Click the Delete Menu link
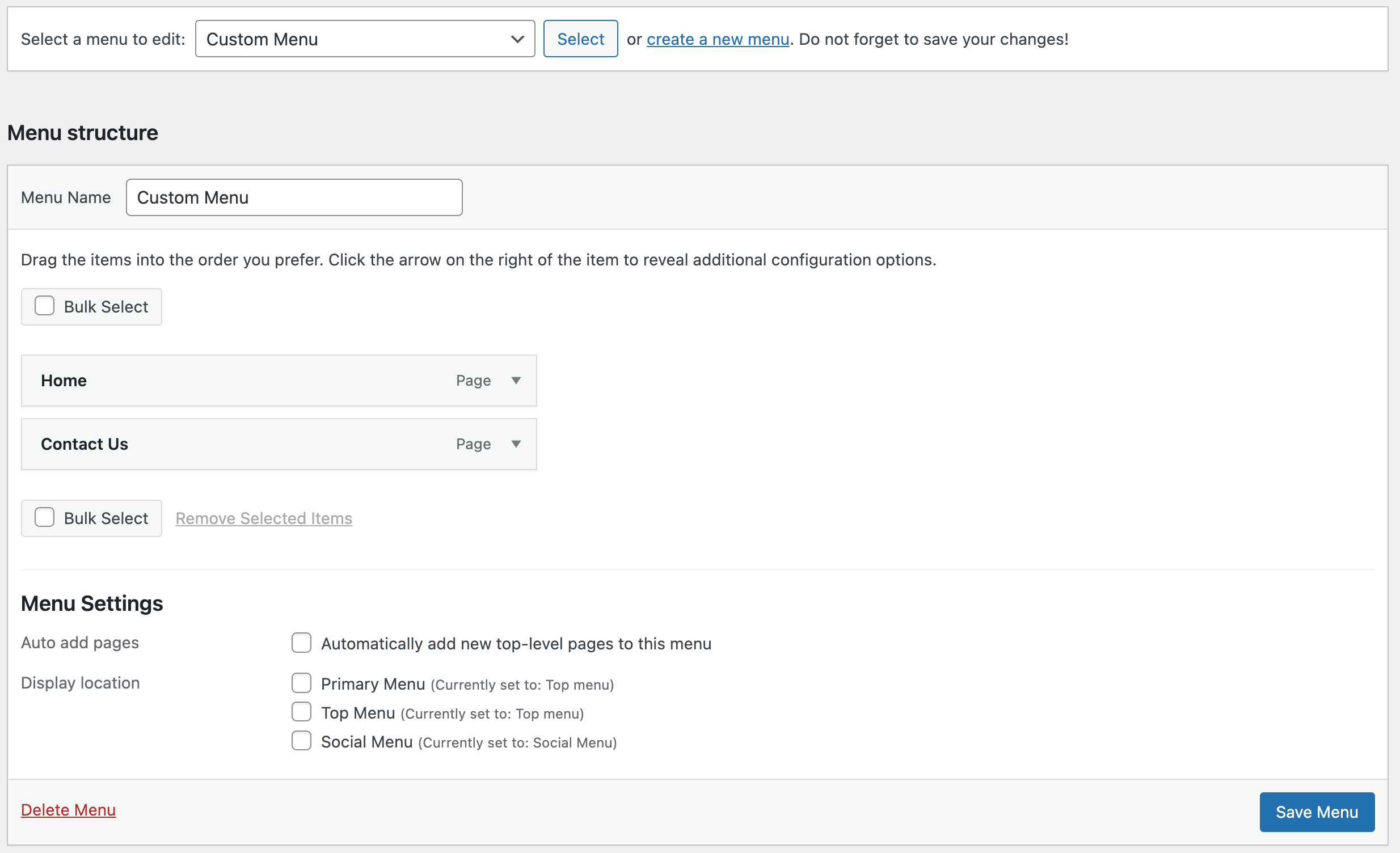 tap(68, 810)
